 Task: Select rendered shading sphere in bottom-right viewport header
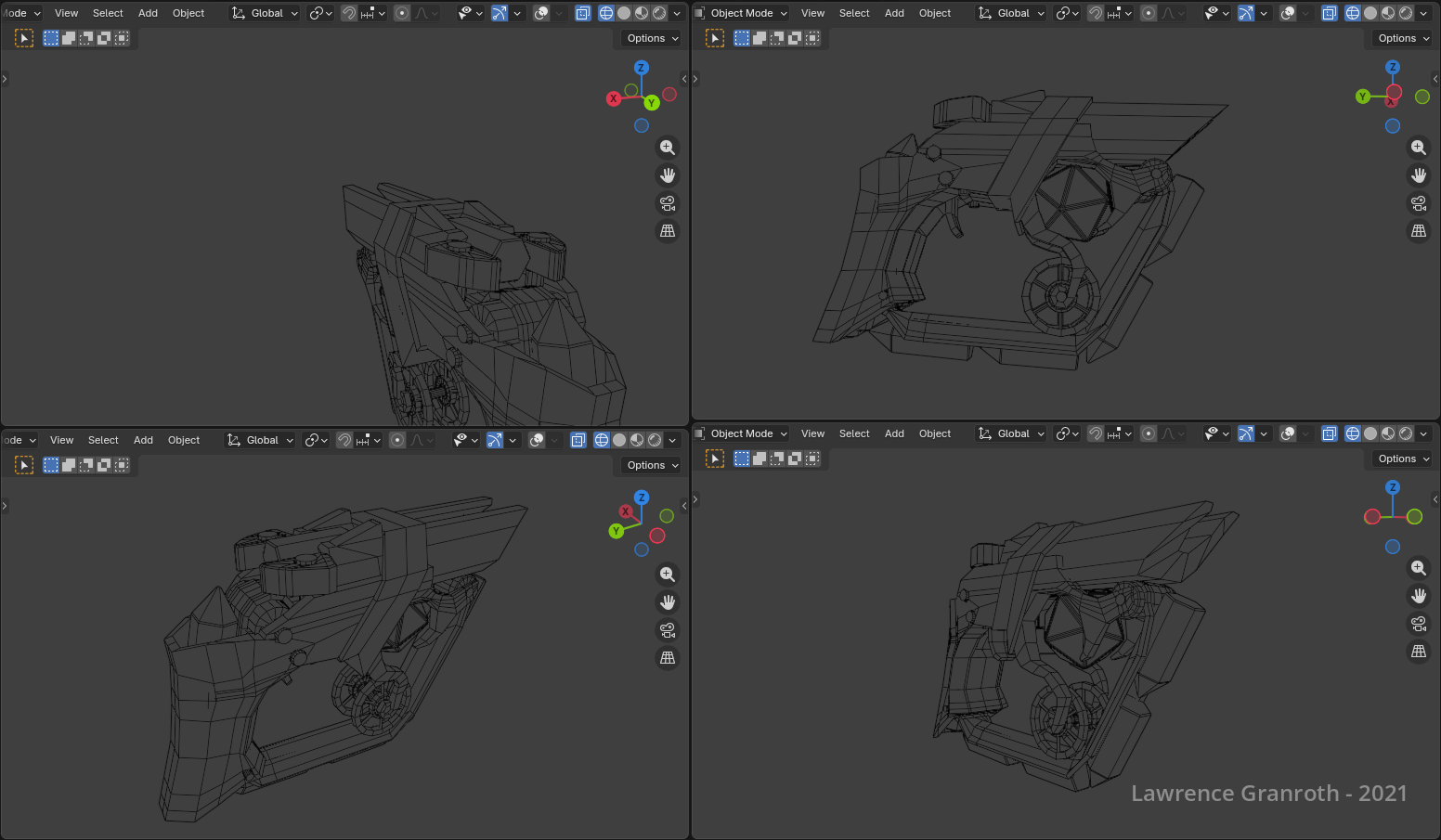click(x=1406, y=433)
